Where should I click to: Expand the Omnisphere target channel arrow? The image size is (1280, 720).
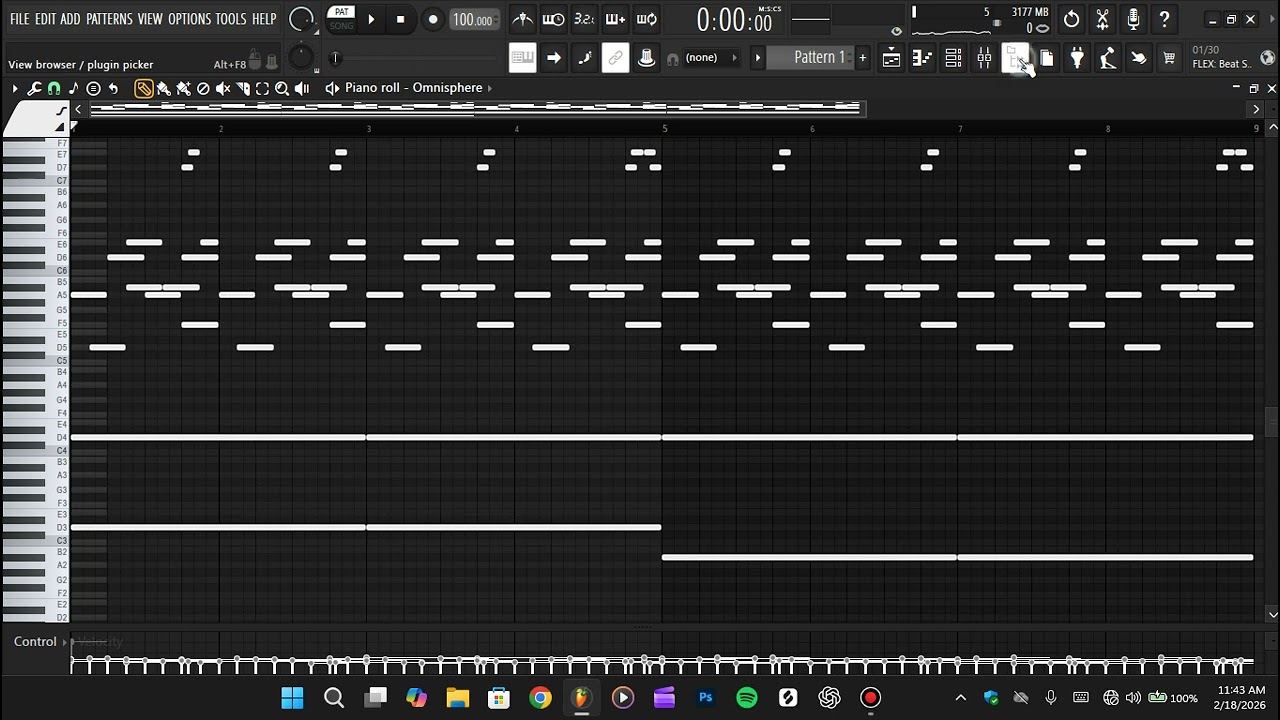tap(490, 88)
